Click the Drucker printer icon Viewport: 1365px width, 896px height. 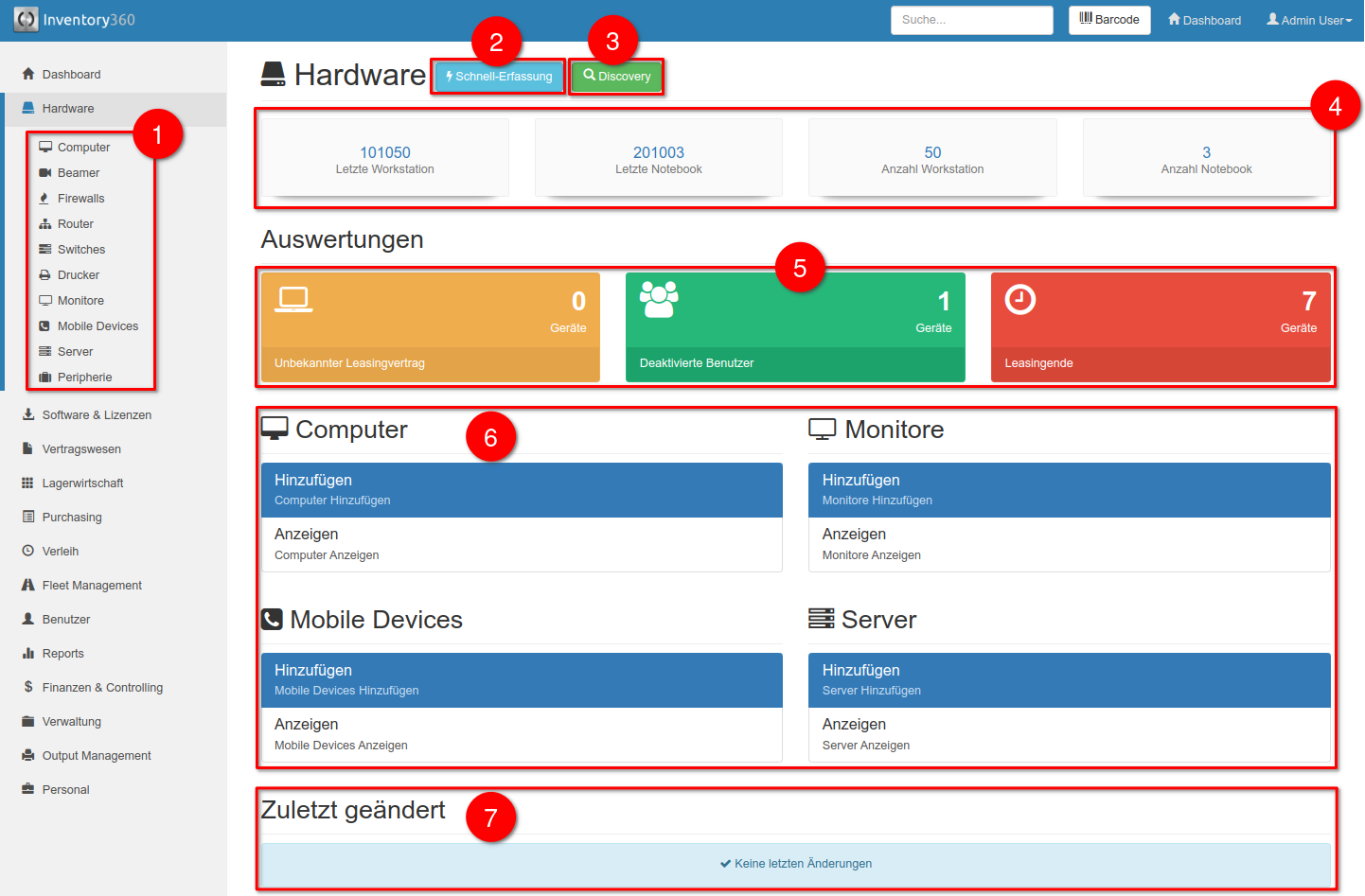(x=44, y=274)
